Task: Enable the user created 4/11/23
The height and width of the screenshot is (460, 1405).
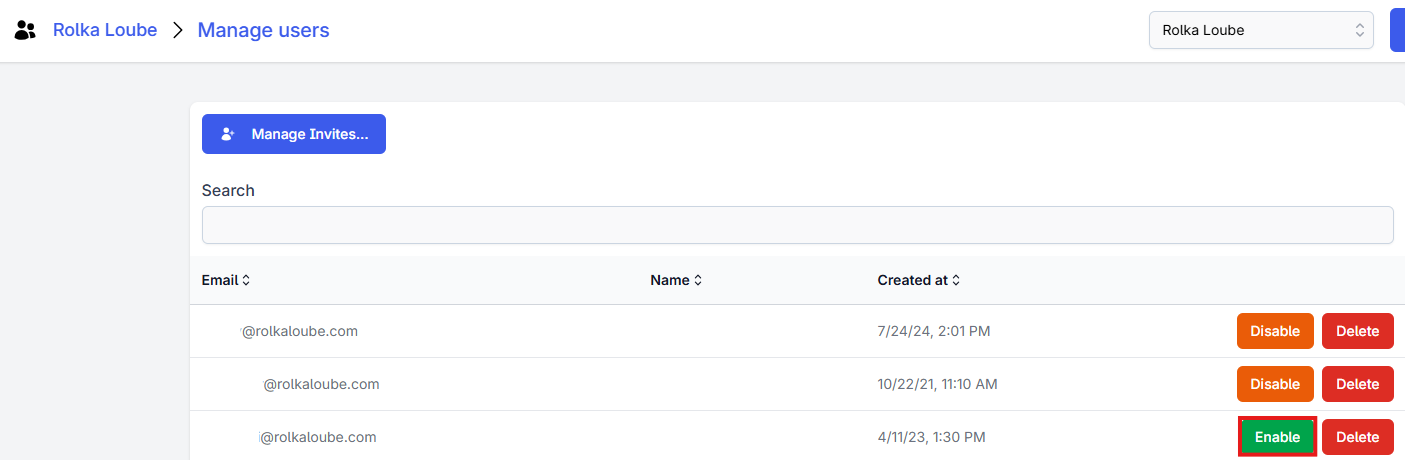Action: point(1277,437)
